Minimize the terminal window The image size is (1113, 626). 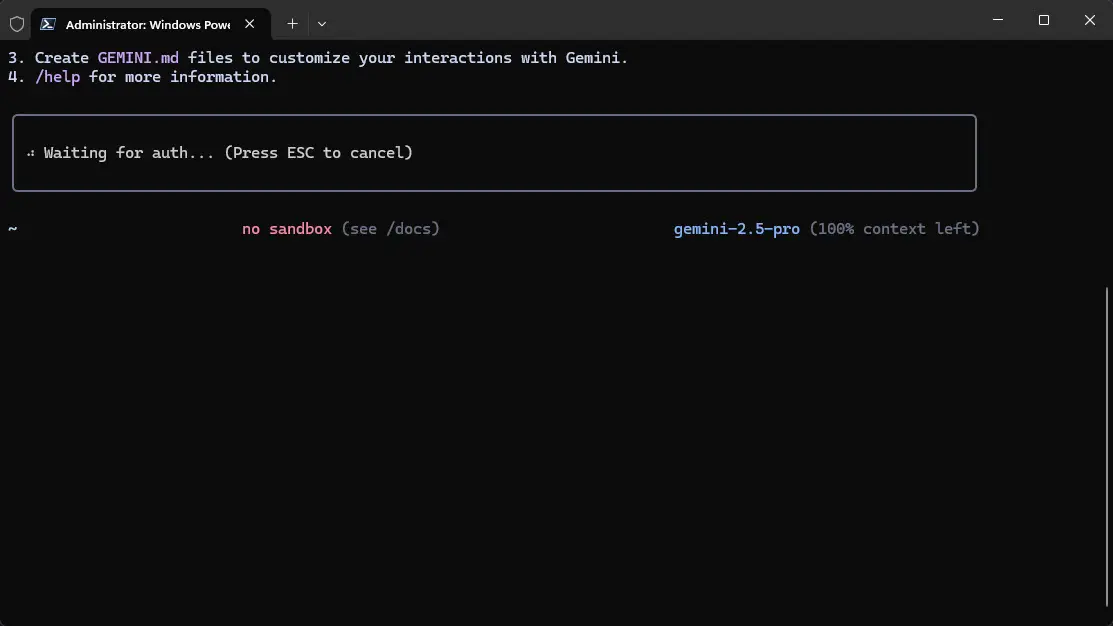[997, 20]
